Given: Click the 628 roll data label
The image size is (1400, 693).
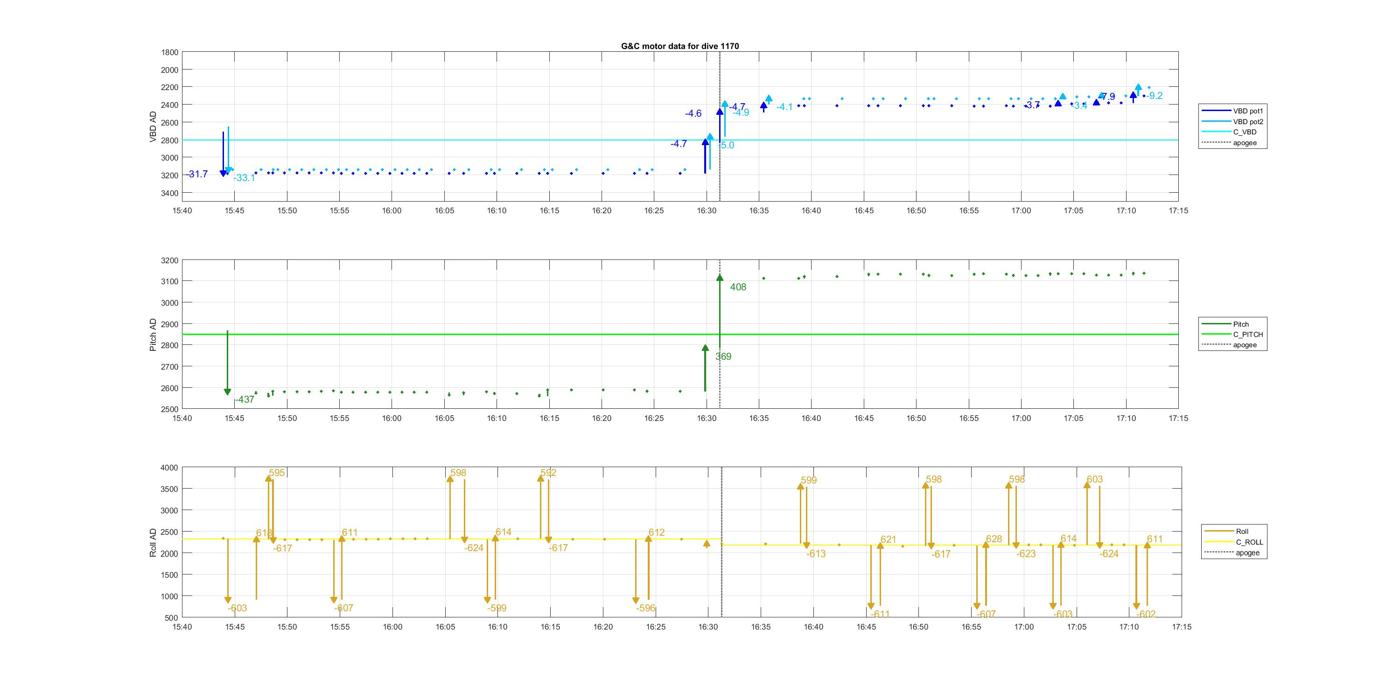Looking at the screenshot, I should pos(993,540).
